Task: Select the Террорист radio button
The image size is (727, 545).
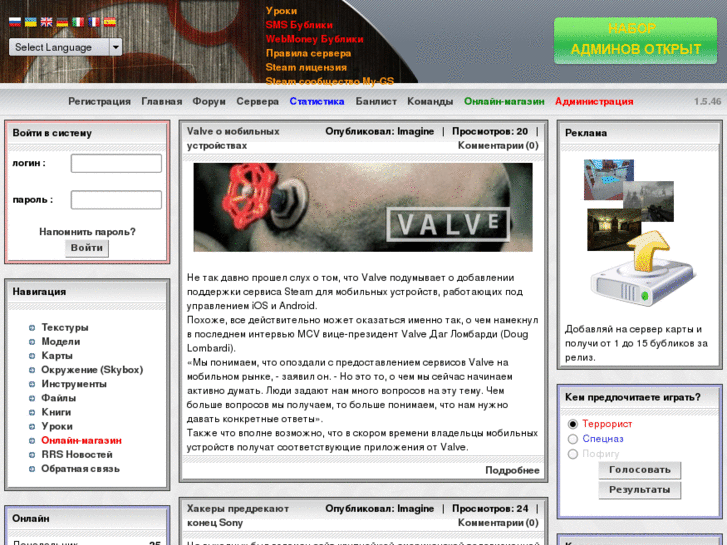Action: pos(573,424)
